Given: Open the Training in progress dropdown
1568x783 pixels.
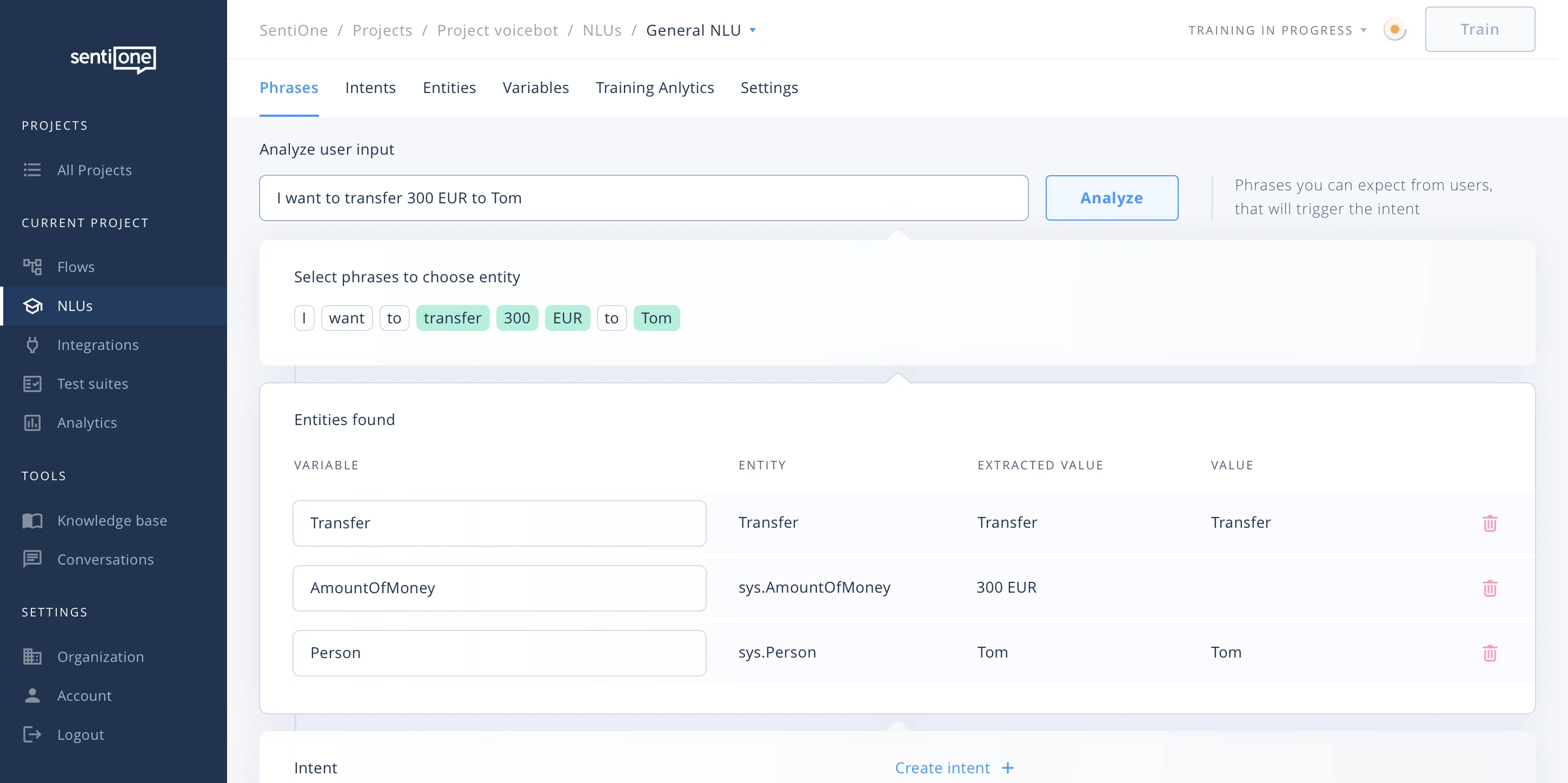Looking at the screenshot, I should pos(1364,30).
